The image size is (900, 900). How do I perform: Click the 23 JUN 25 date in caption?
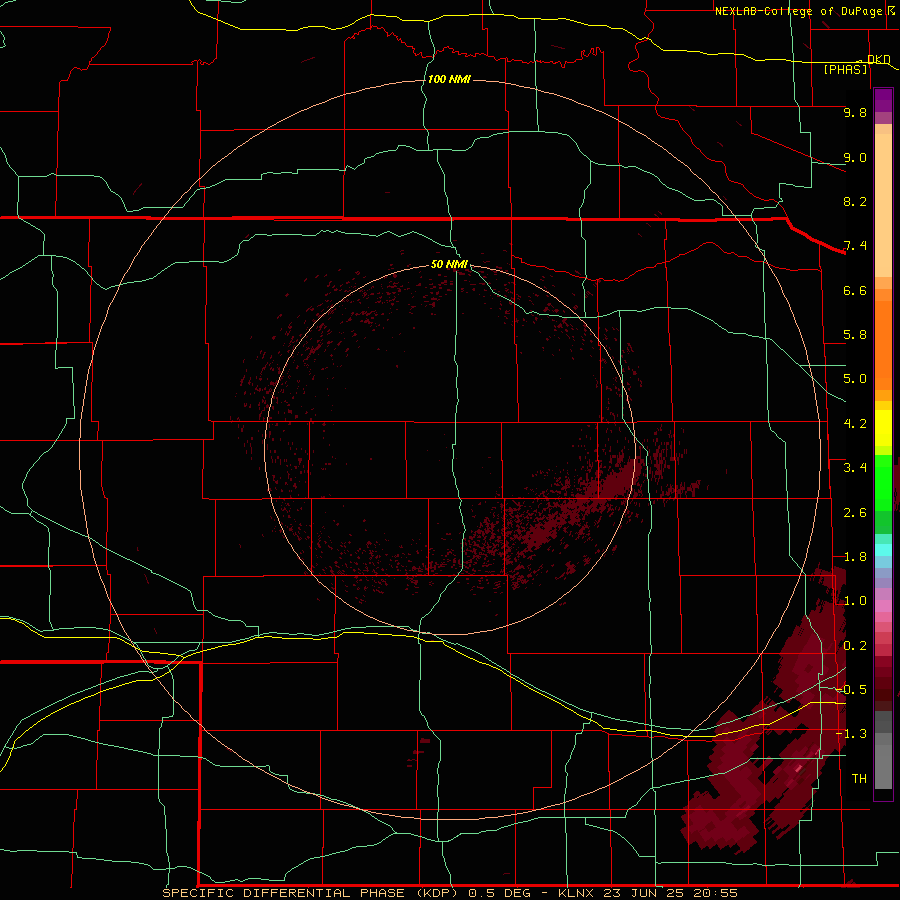point(644,893)
